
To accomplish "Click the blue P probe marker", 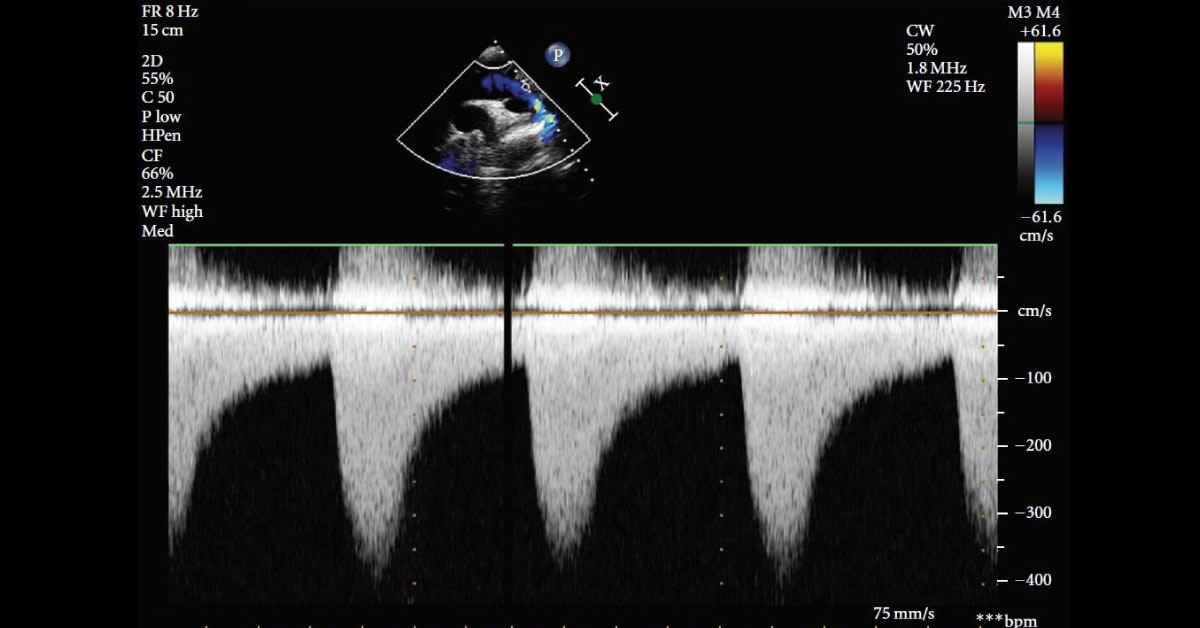I will 558,55.
